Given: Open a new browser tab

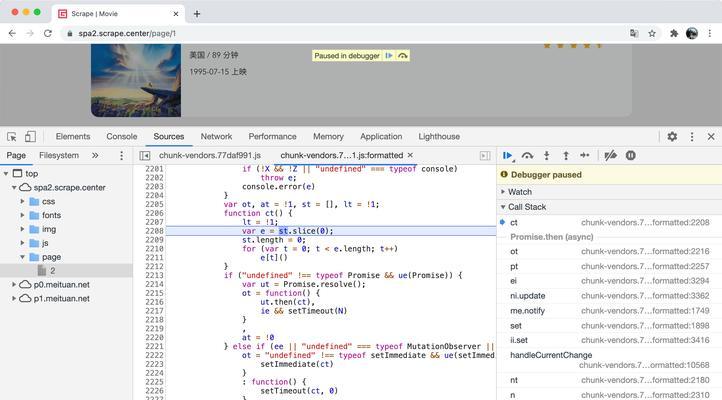Looking at the screenshot, I should [x=197, y=14].
